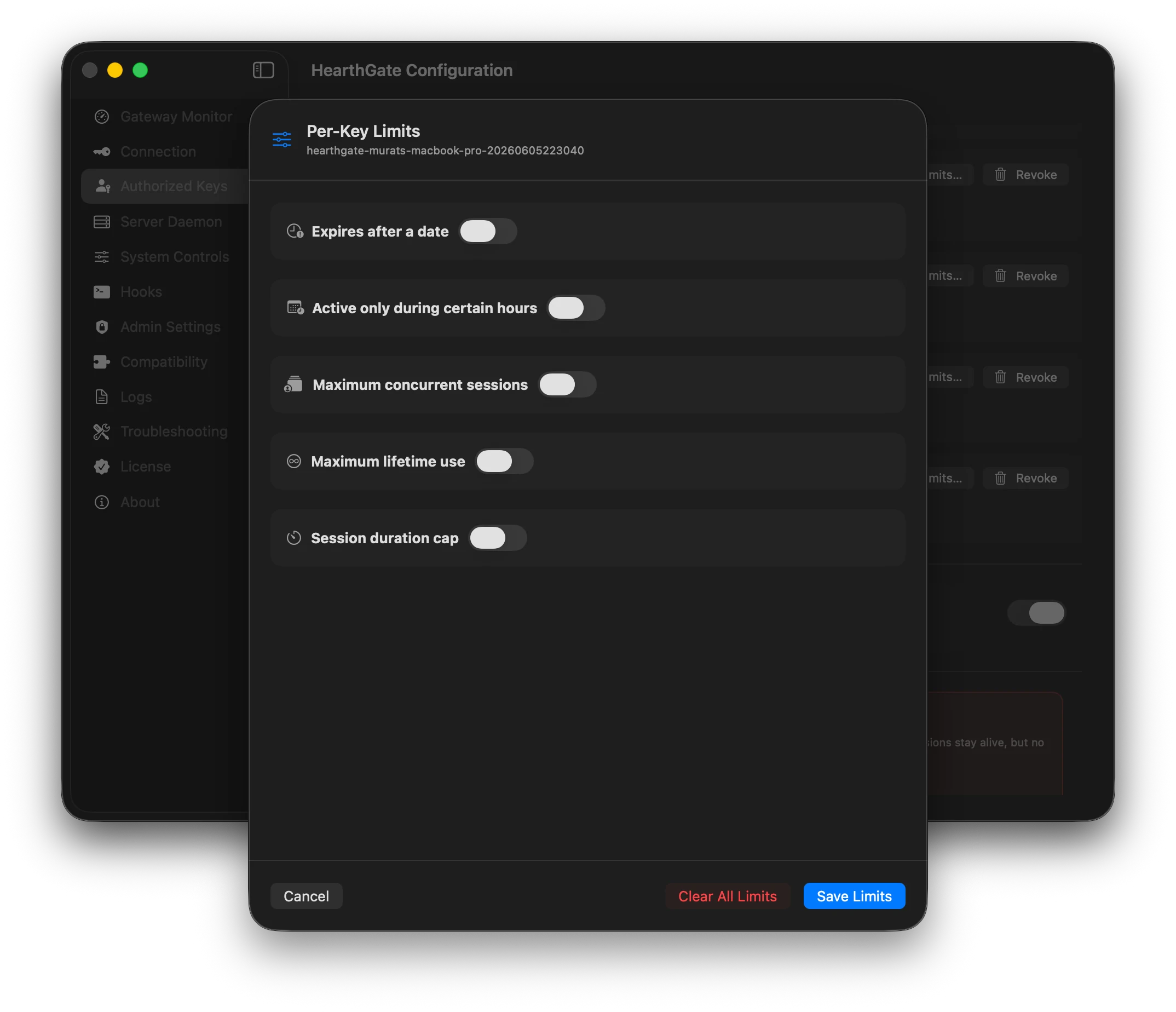
Task: Click the Connection key icon in sidebar
Action: click(x=102, y=152)
